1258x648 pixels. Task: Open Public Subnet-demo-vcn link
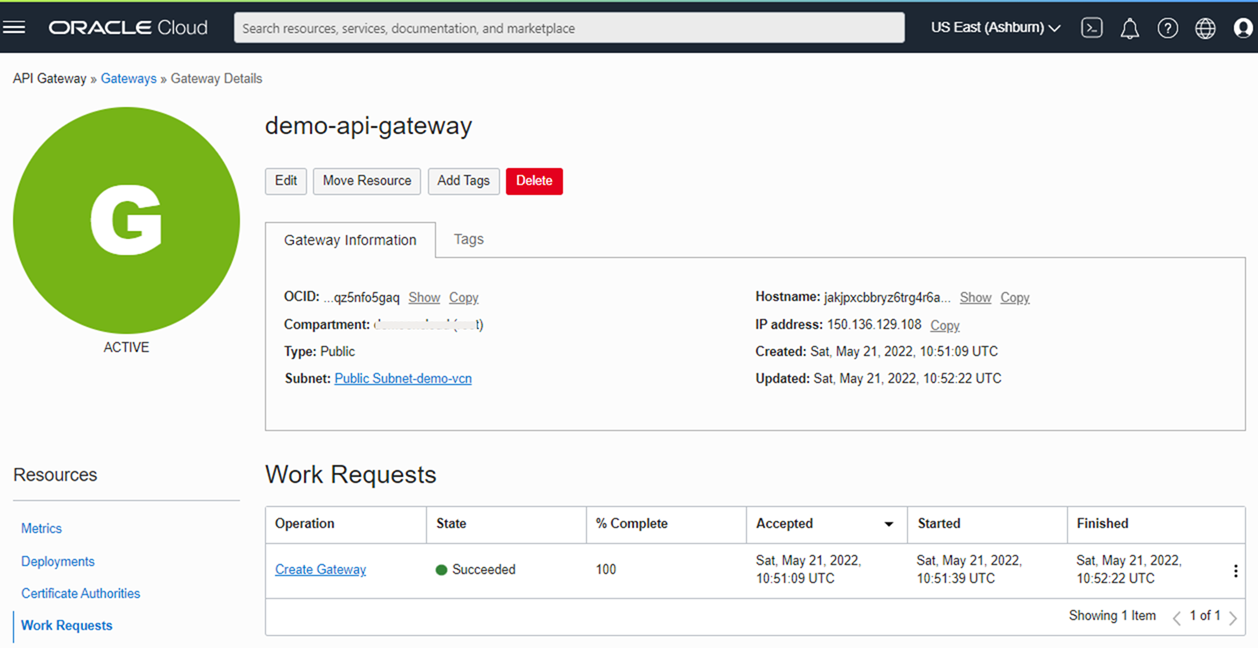pos(403,378)
